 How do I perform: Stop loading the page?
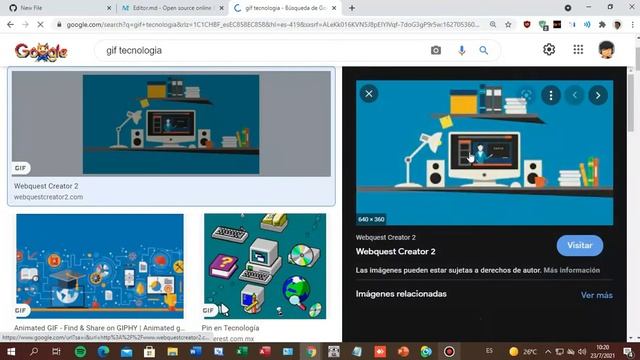point(40,24)
